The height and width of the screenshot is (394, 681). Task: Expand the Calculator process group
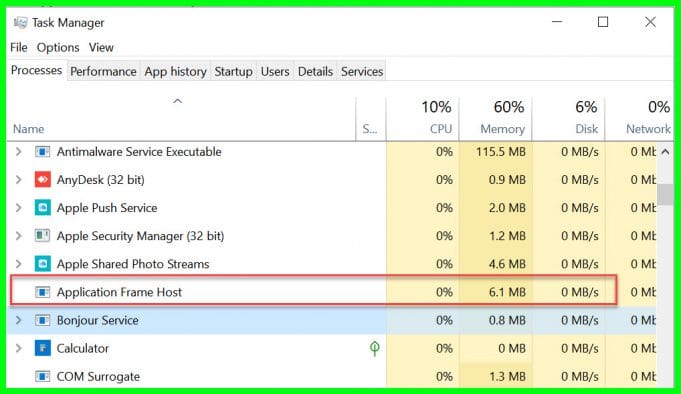tap(18, 348)
